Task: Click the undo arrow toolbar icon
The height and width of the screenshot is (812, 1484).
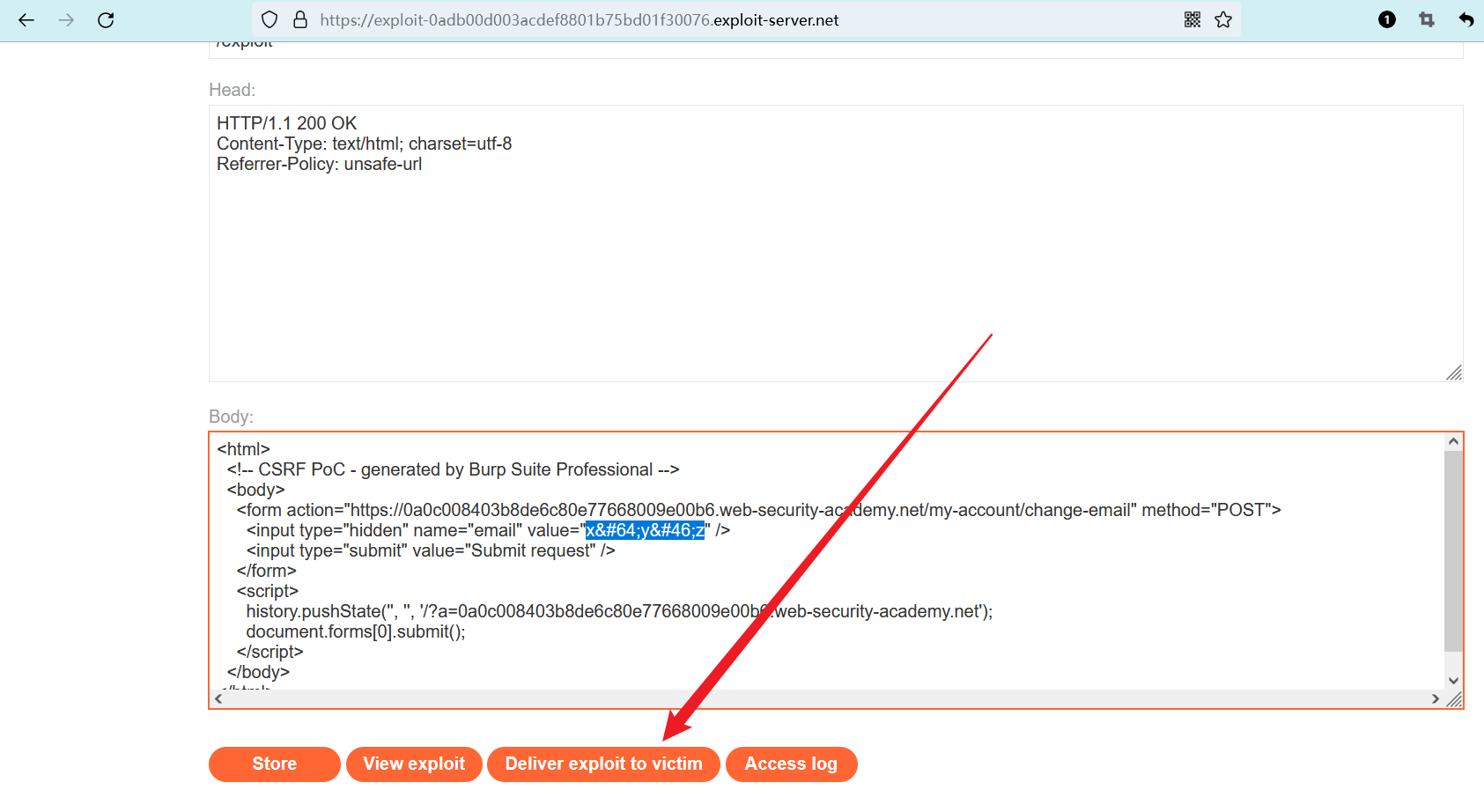Action: pos(1466,19)
